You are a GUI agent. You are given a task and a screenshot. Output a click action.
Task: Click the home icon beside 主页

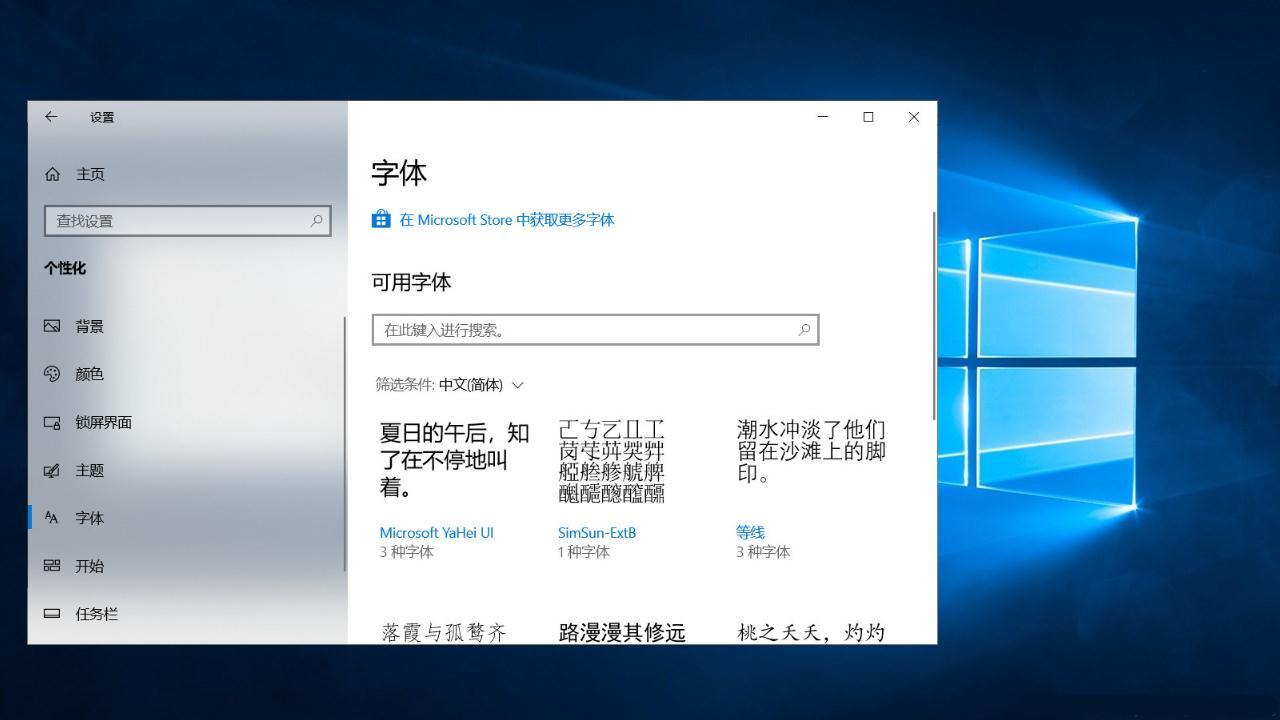[53, 174]
